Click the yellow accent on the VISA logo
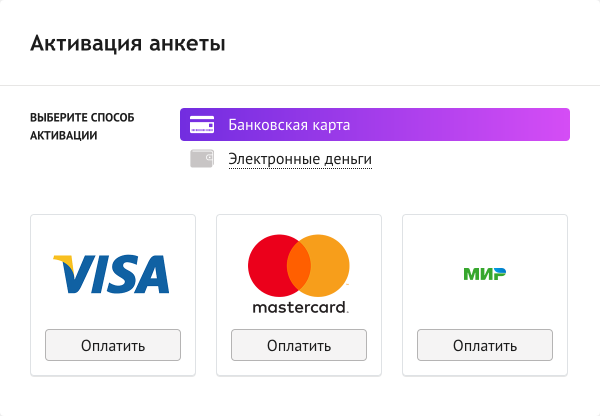The image size is (600, 416). coord(63,261)
